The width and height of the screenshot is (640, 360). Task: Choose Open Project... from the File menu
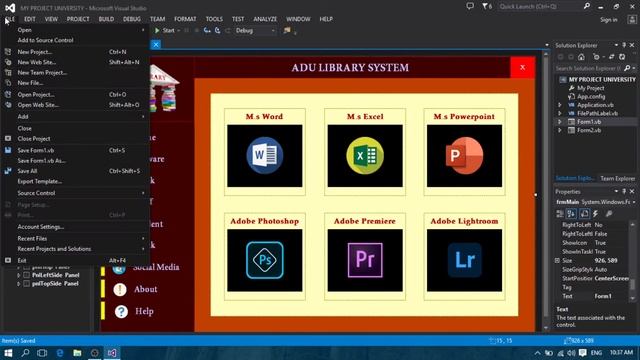point(75,95)
